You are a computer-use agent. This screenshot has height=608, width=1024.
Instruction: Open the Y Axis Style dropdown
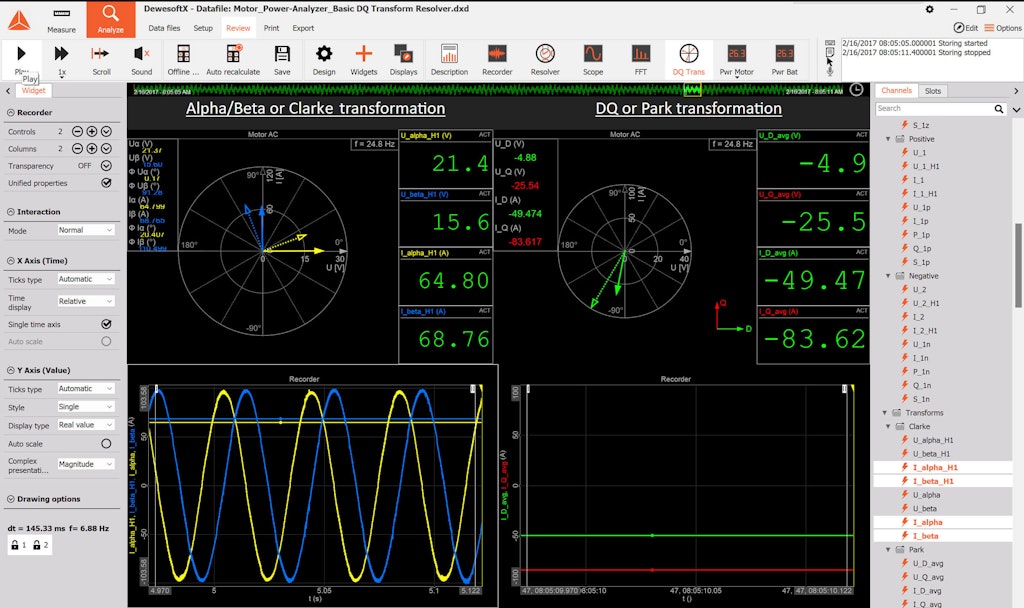tap(86, 406)
